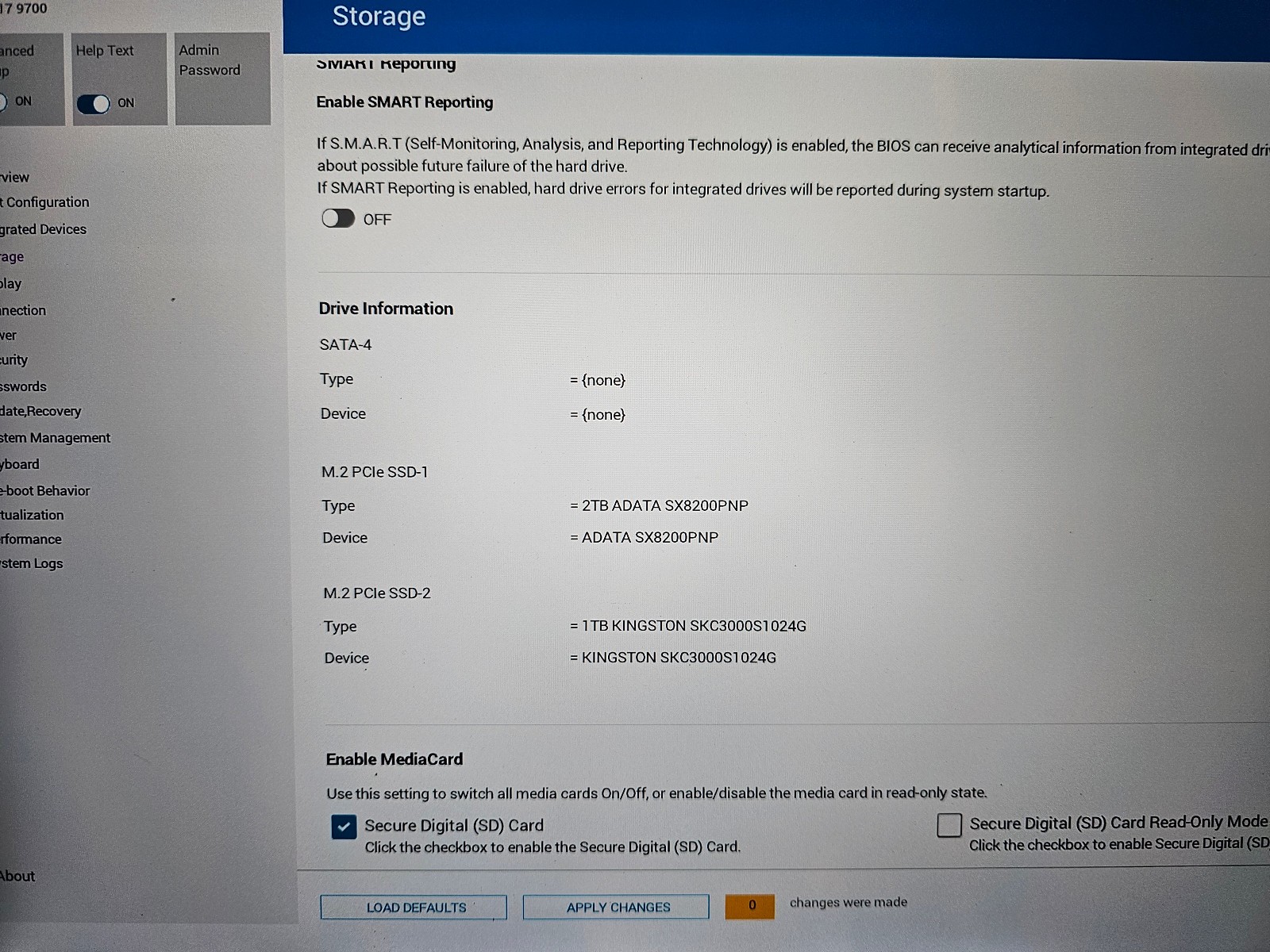
Task: Click the M.2 PCIe SSD-1 heading
Action: tap(375, 472)
